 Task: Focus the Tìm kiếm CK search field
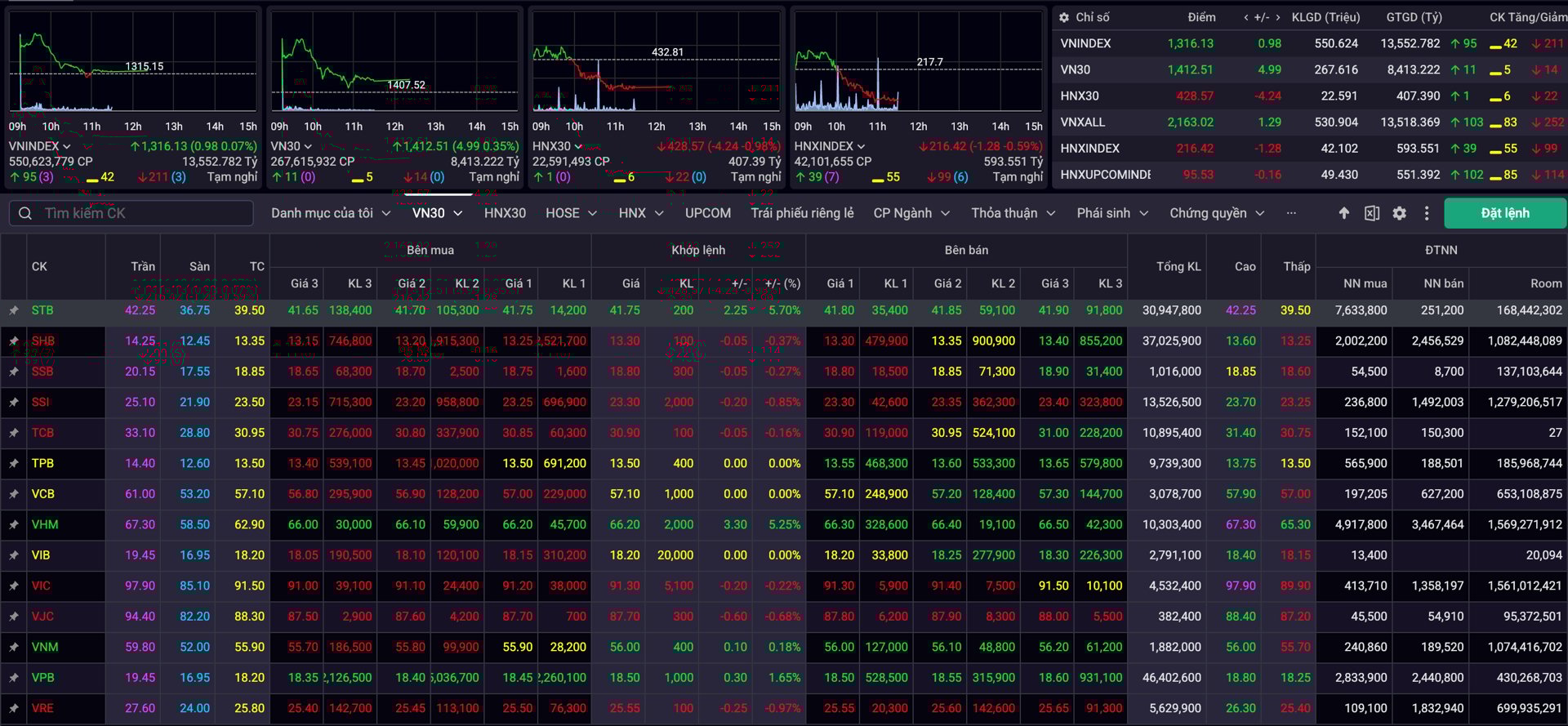(131, 213)
